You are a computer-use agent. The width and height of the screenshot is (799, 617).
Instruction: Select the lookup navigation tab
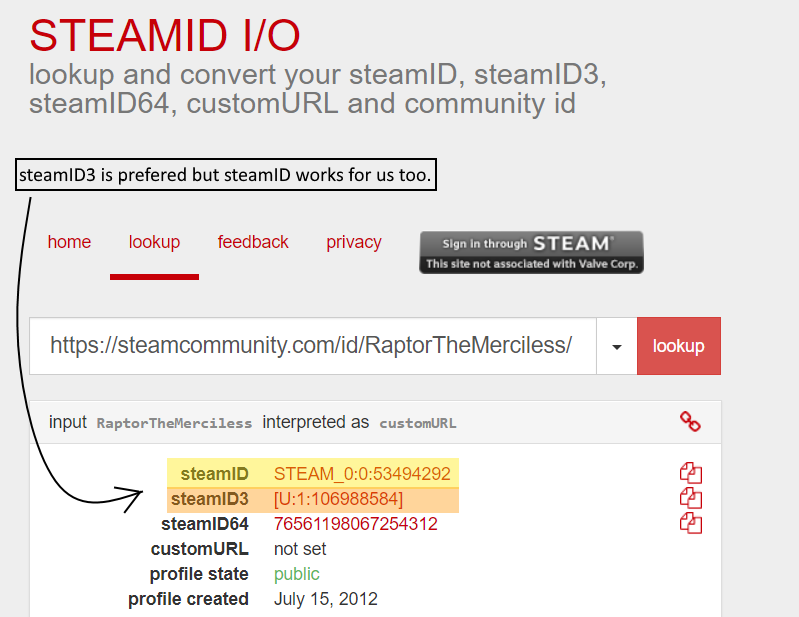coord(154,242)
